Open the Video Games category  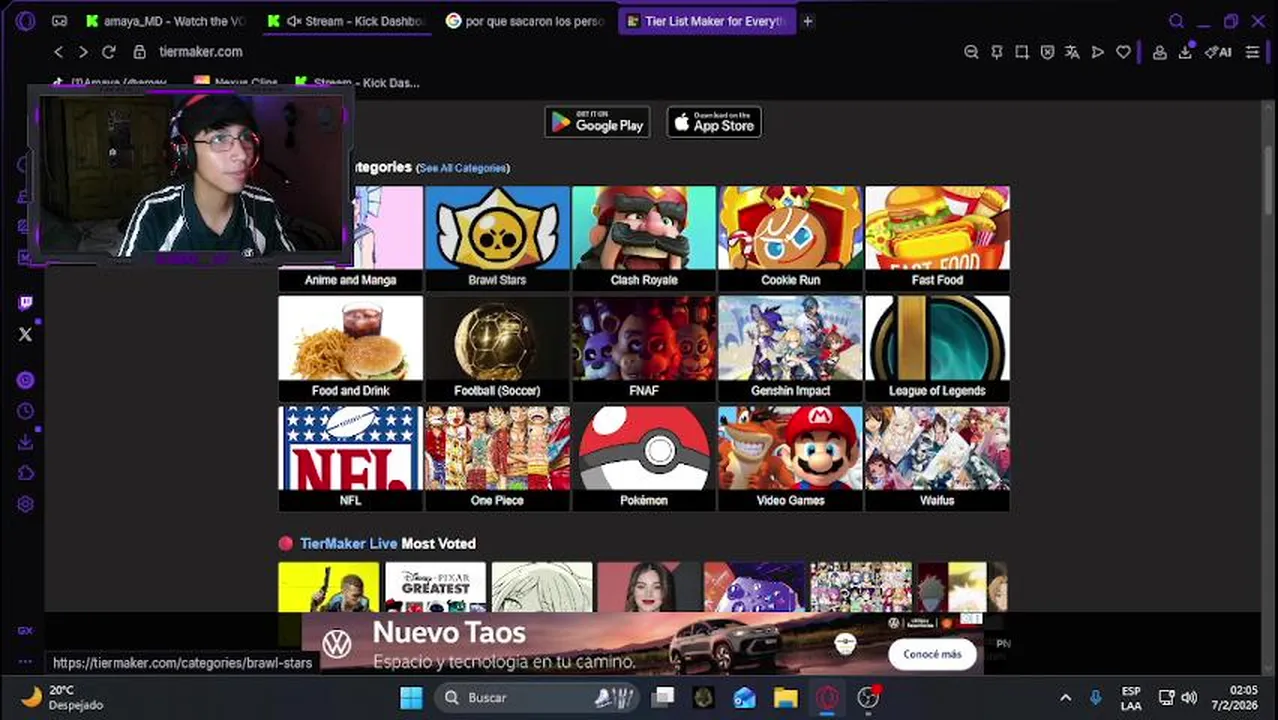click(790, 458)
